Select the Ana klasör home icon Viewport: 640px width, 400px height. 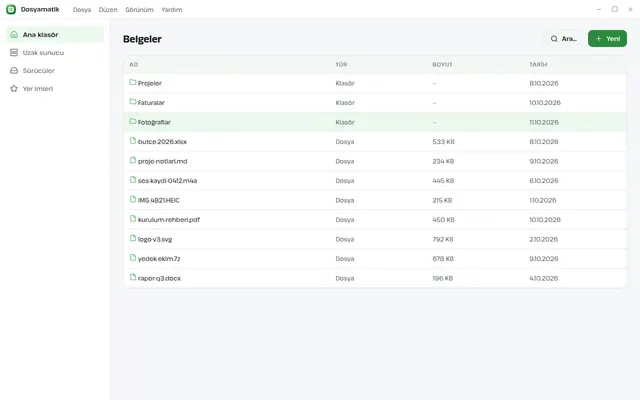[14, 35]
